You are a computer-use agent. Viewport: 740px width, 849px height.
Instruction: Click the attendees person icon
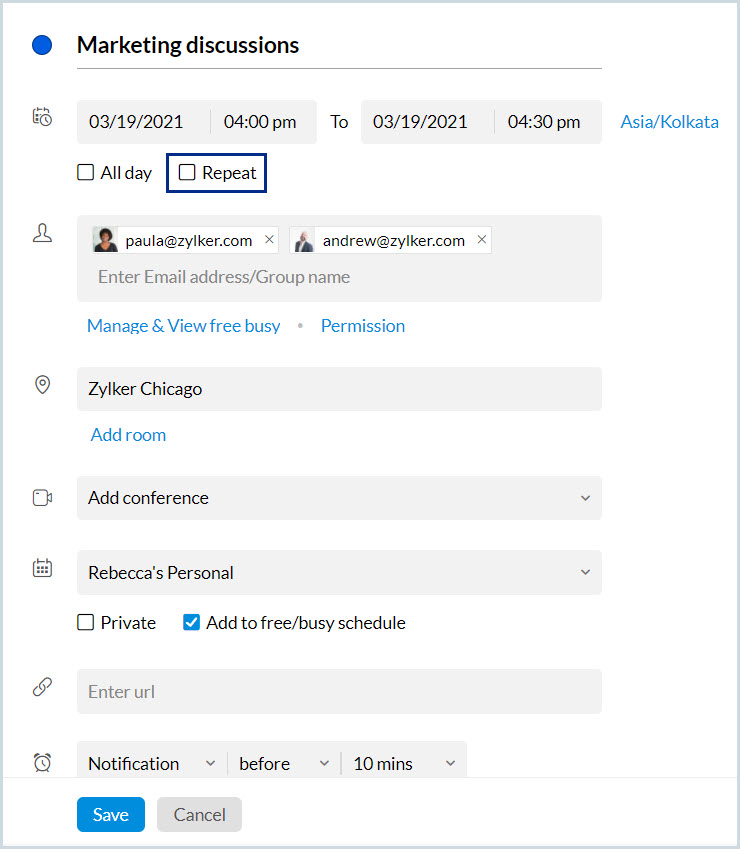pyautogui.click(x=42, y=234)
